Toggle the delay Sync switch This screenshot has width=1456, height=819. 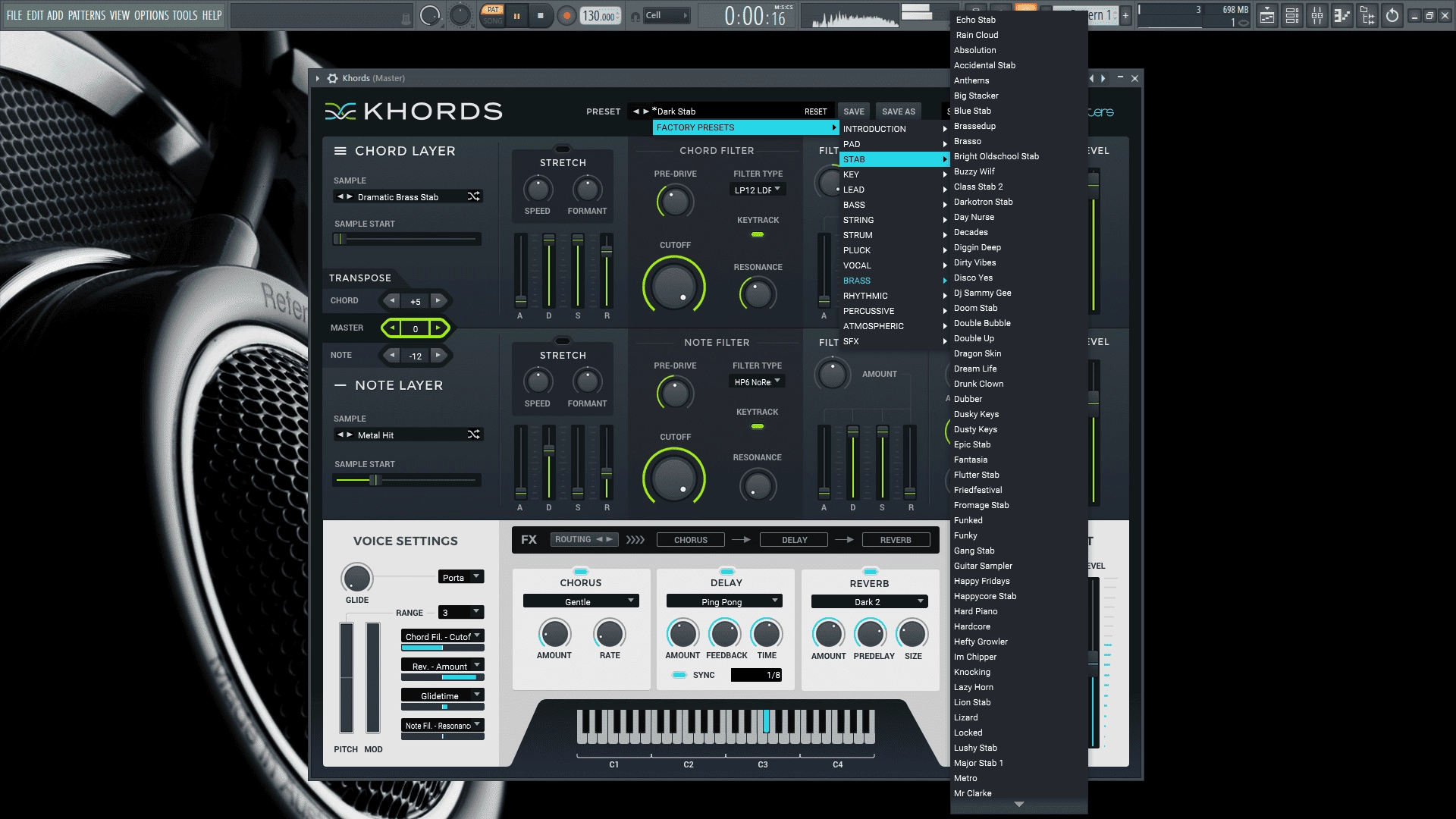click(x=679, y=675)
